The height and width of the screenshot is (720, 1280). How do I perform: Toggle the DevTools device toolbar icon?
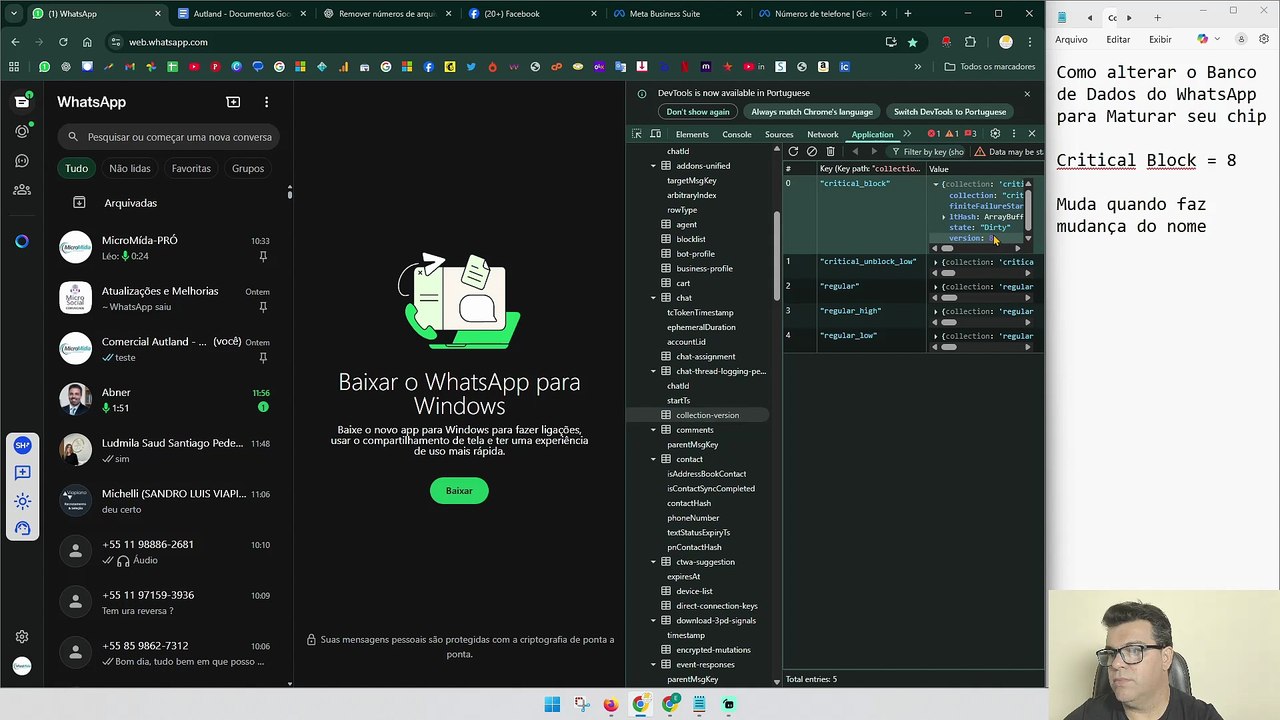[x=656, y=134]
